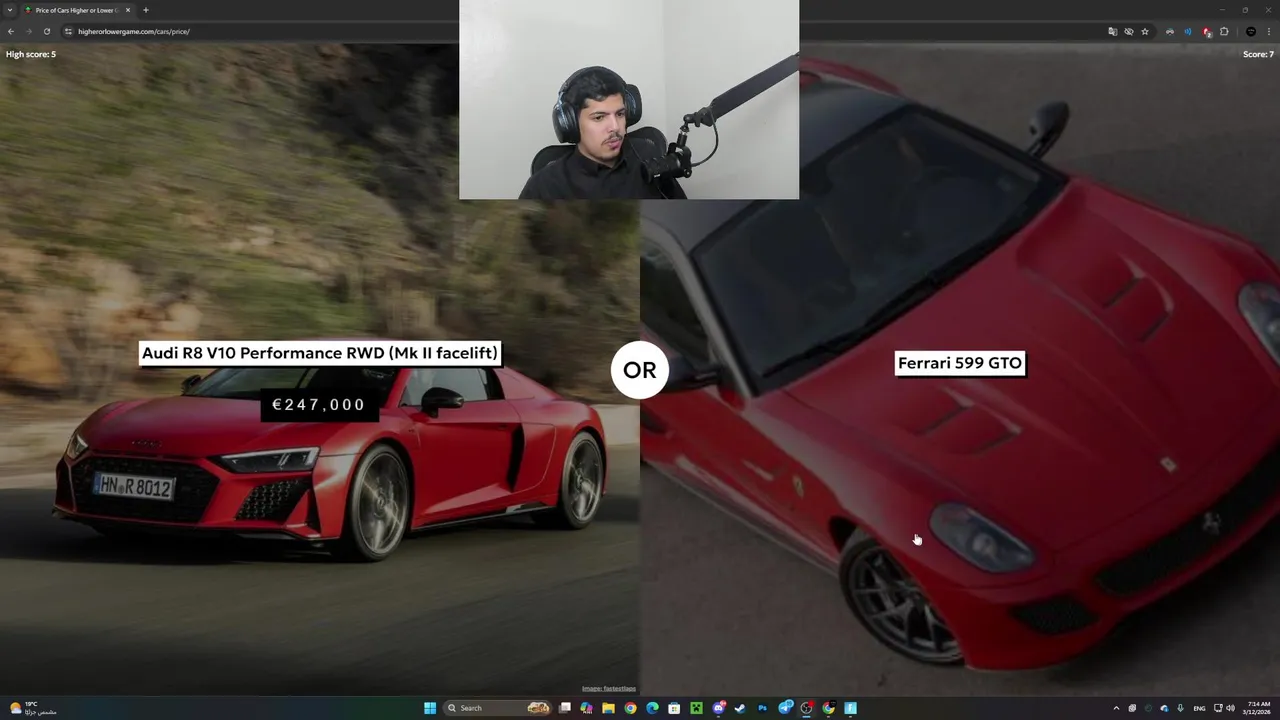Viewport: 1280px width, 720px height.
Task: Click the crossed-out eye icon in address bar
Action: tap(1129, 31)
